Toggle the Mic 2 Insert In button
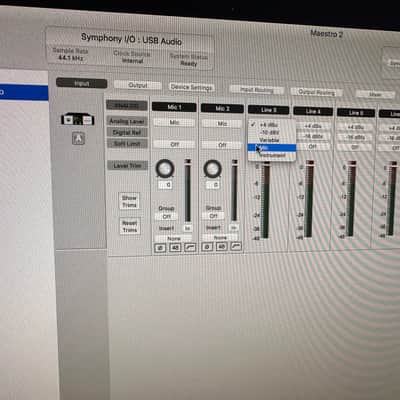 tap(234, 228)
